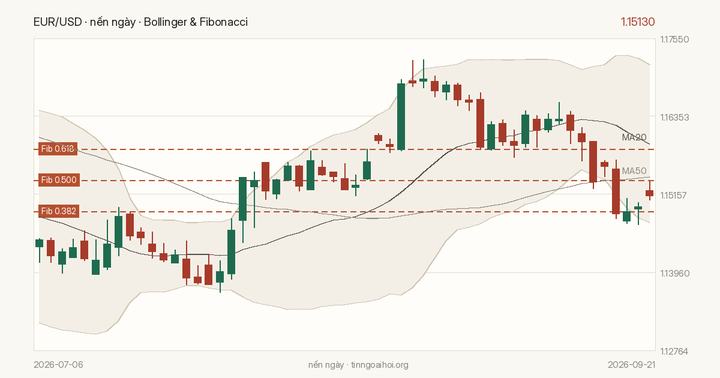Click the Fib 0.382 level label

[x=58, y=211]
